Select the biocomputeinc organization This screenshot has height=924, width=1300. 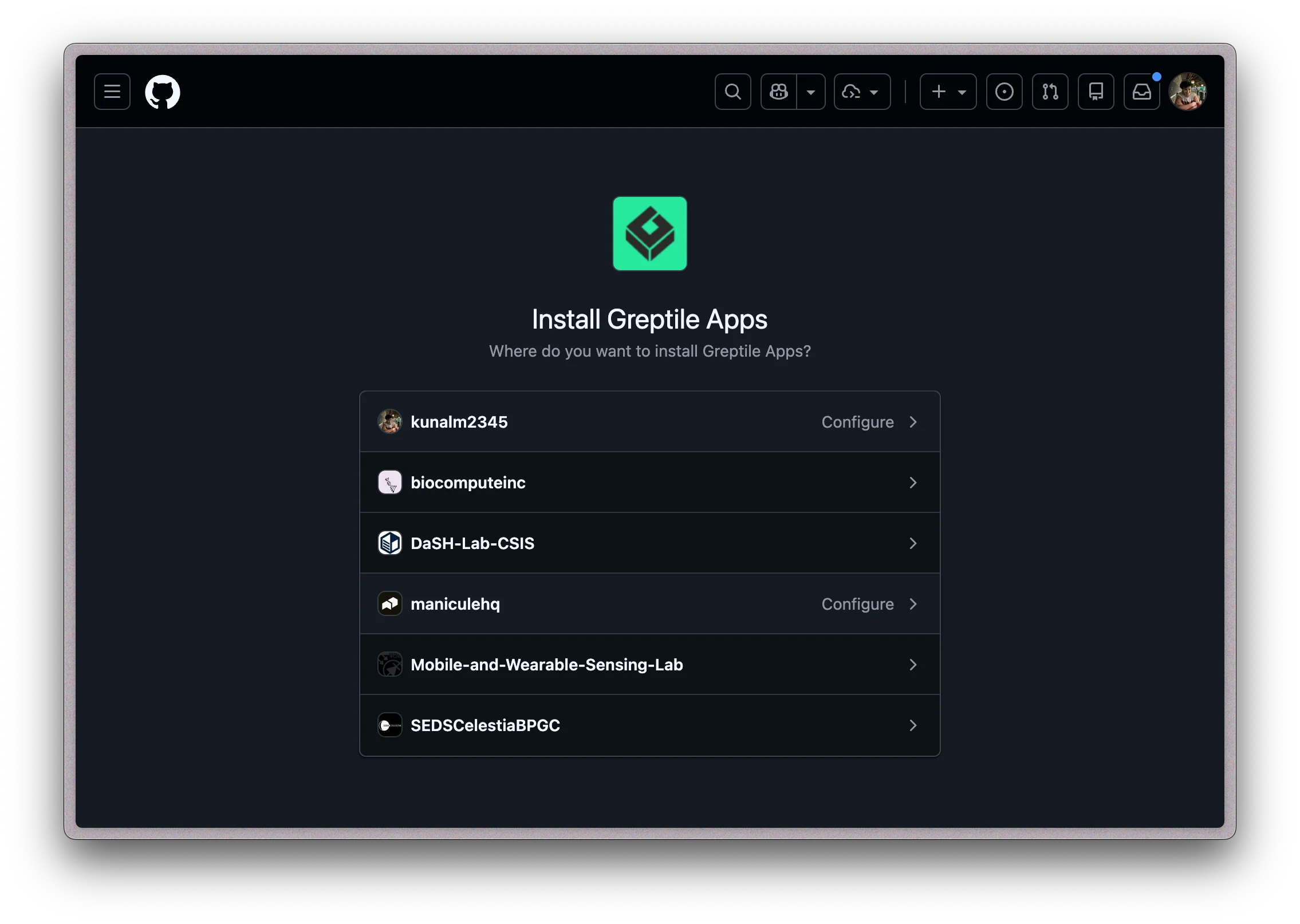point(650,483)
